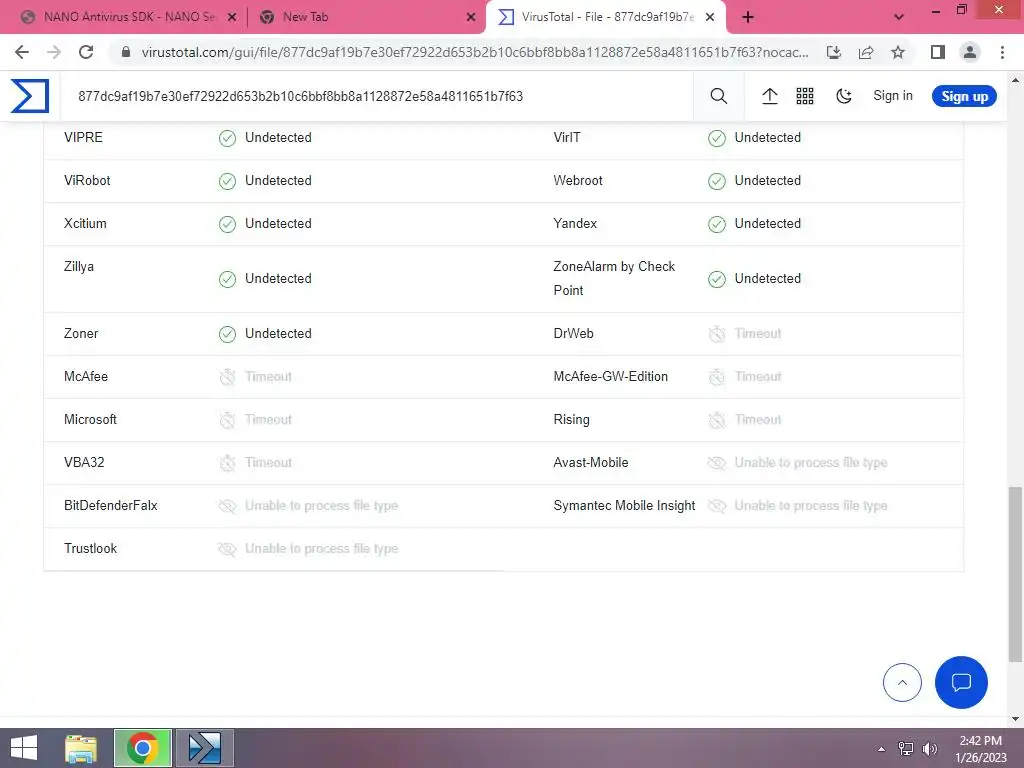Click the share page icon
Image resolution: width=1024 pixels, height=768 pixels.
(866, 52)
